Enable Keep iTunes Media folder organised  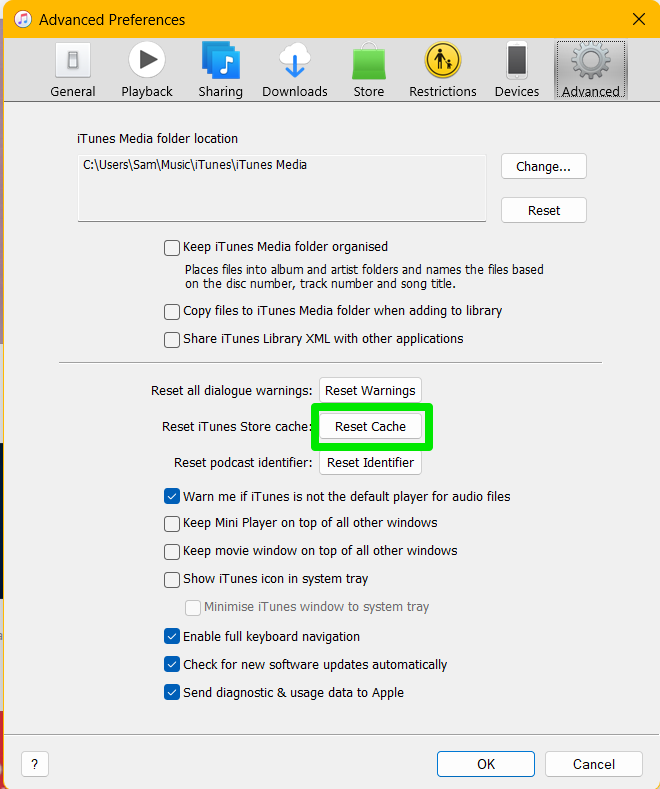click(x=172, y=248)
